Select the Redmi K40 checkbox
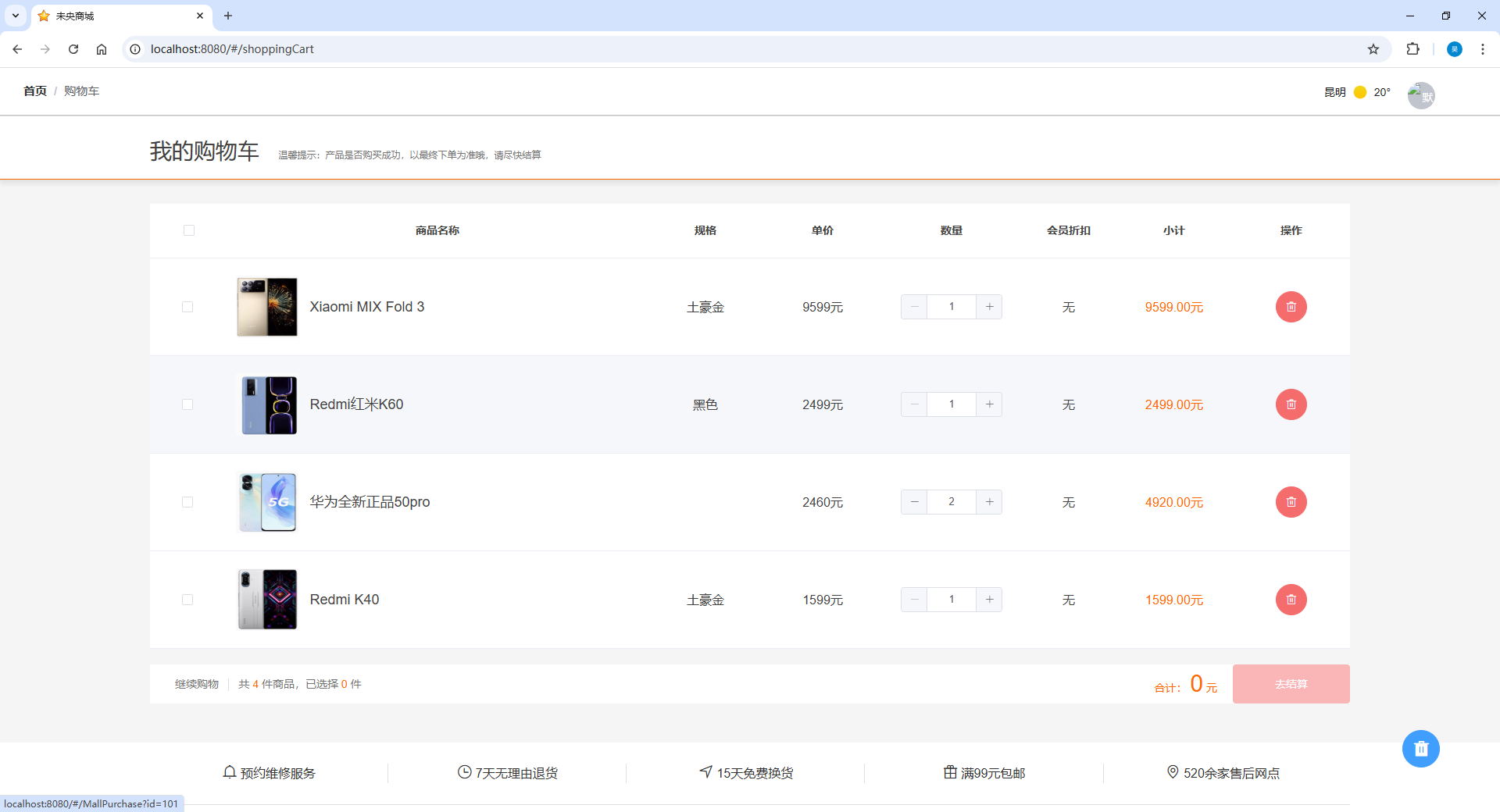The height and width of the screenshot is (812, 1500). (187, 600)
